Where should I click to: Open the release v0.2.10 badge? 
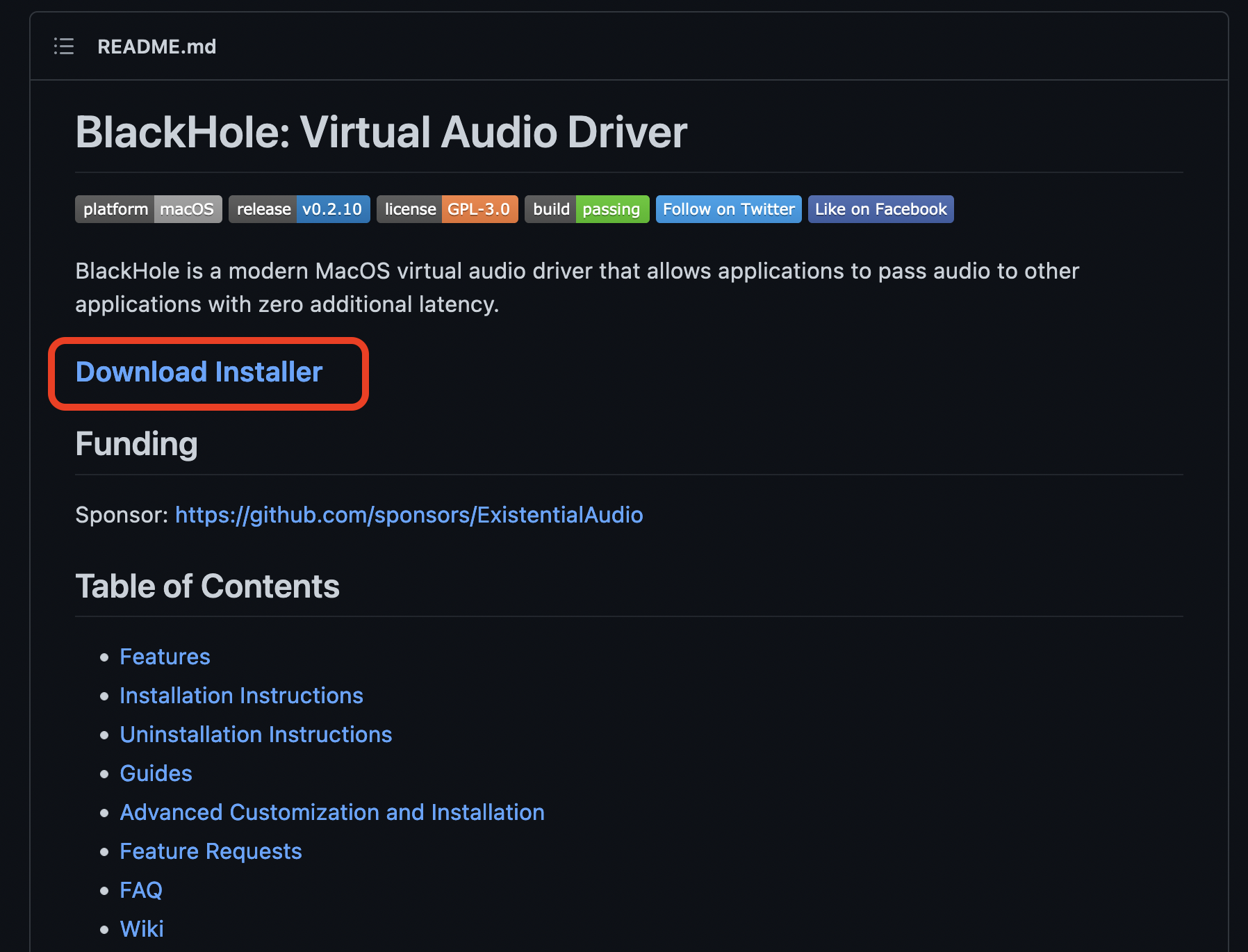[x=299, y=209]
